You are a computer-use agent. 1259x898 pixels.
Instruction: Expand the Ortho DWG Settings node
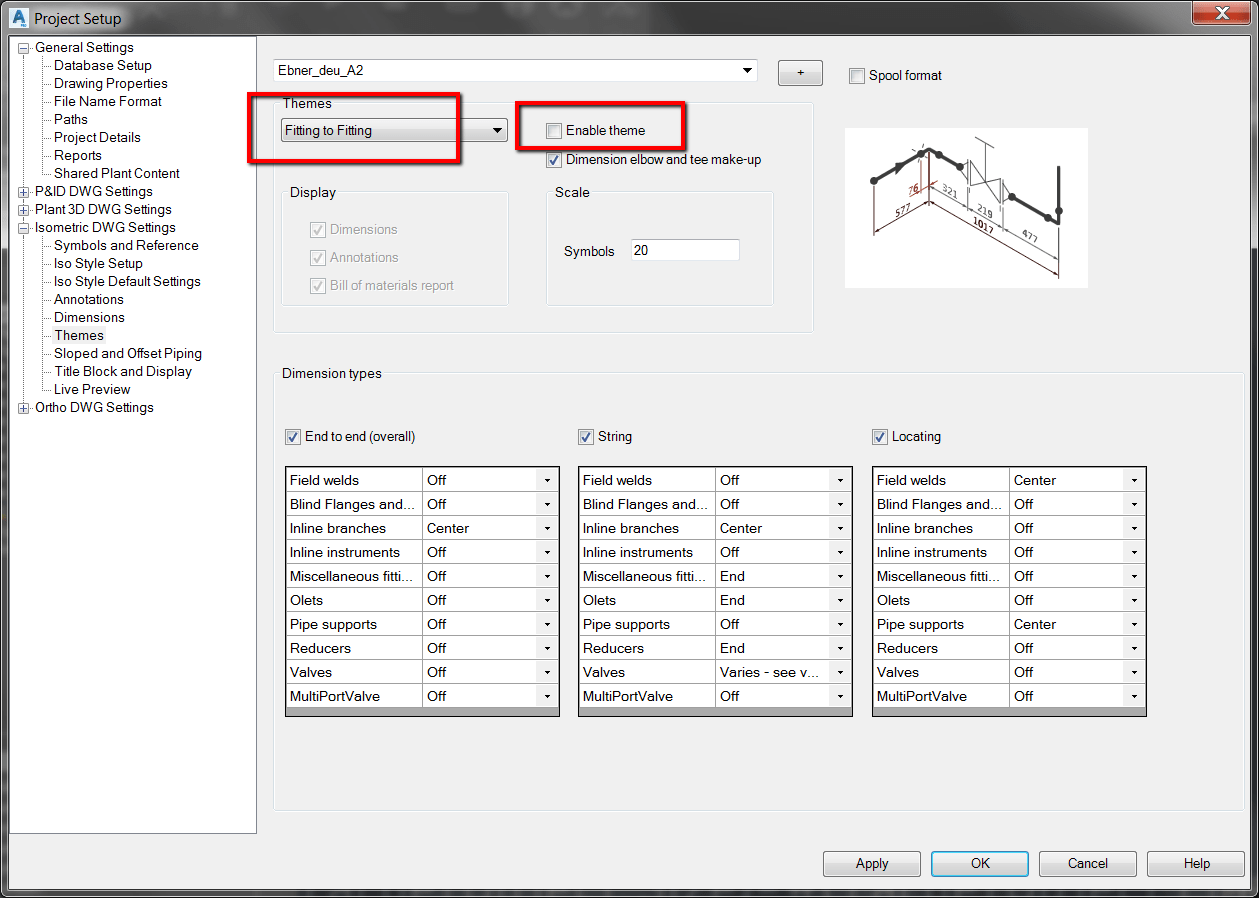point(24,408)
